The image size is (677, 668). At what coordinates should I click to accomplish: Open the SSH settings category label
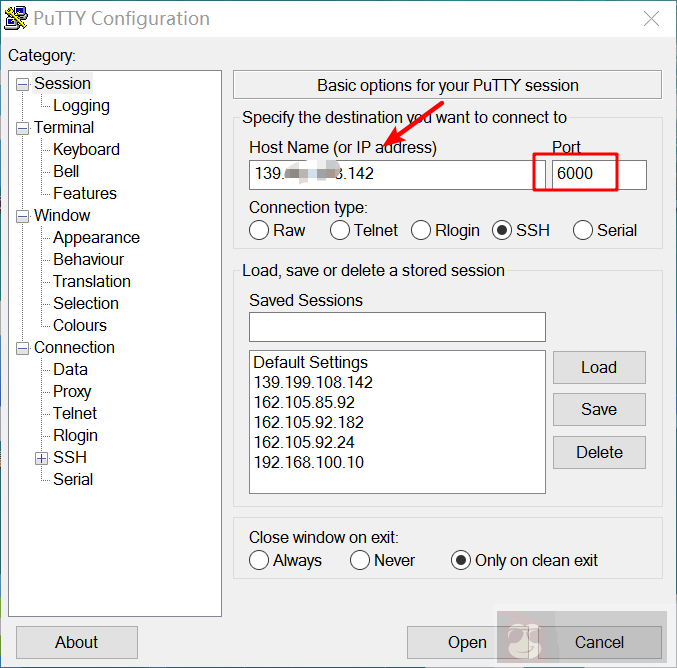point(70,458)
